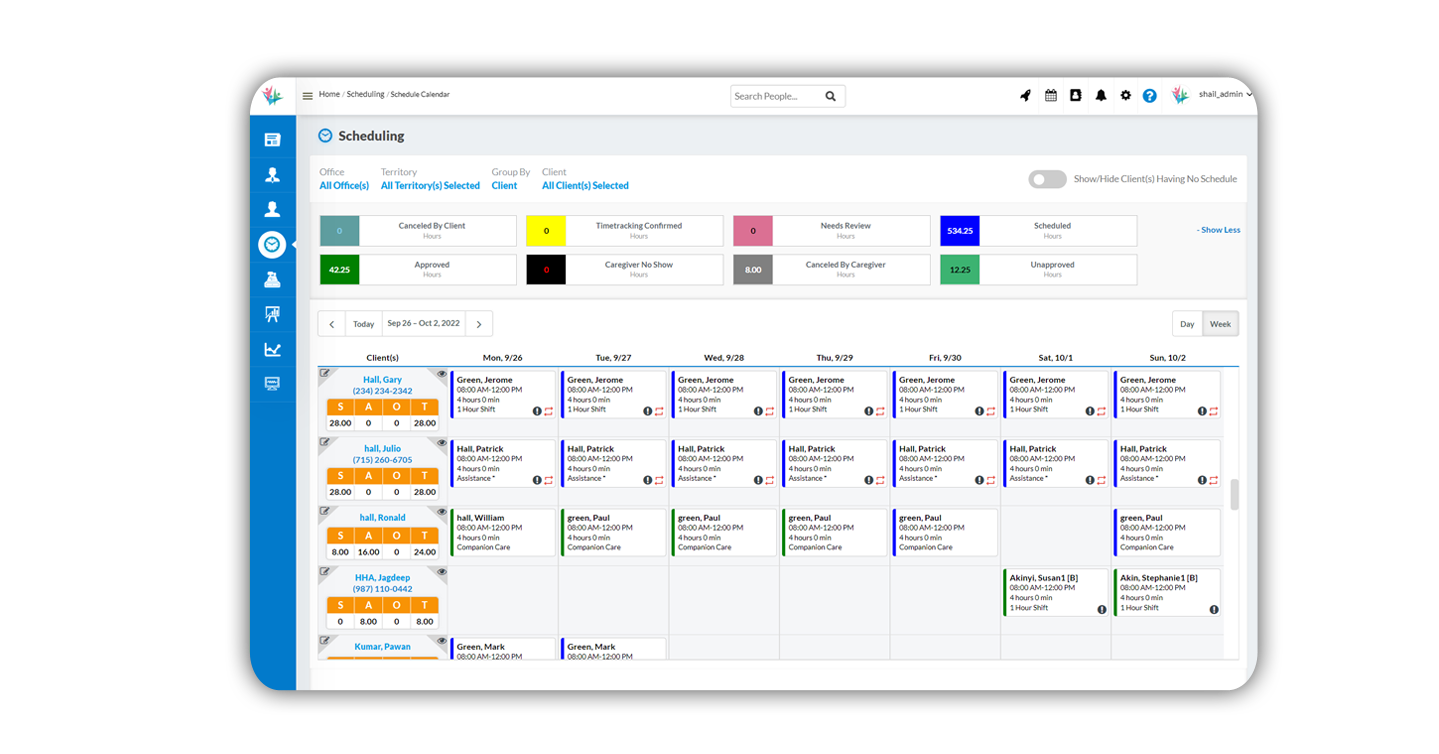Switch to the Day view tab

(x=1187, y=324)
